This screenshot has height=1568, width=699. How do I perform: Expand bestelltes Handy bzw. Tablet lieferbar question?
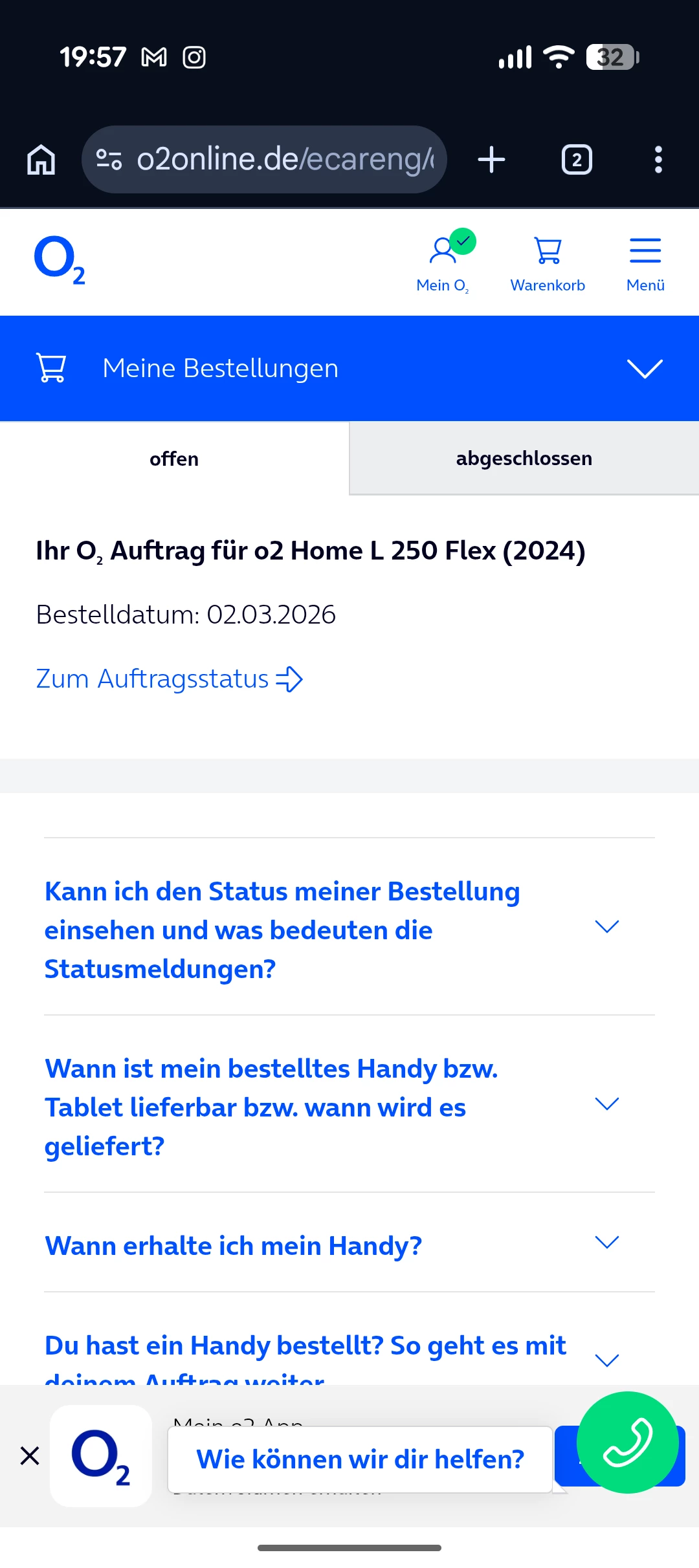coord(606,1104)
